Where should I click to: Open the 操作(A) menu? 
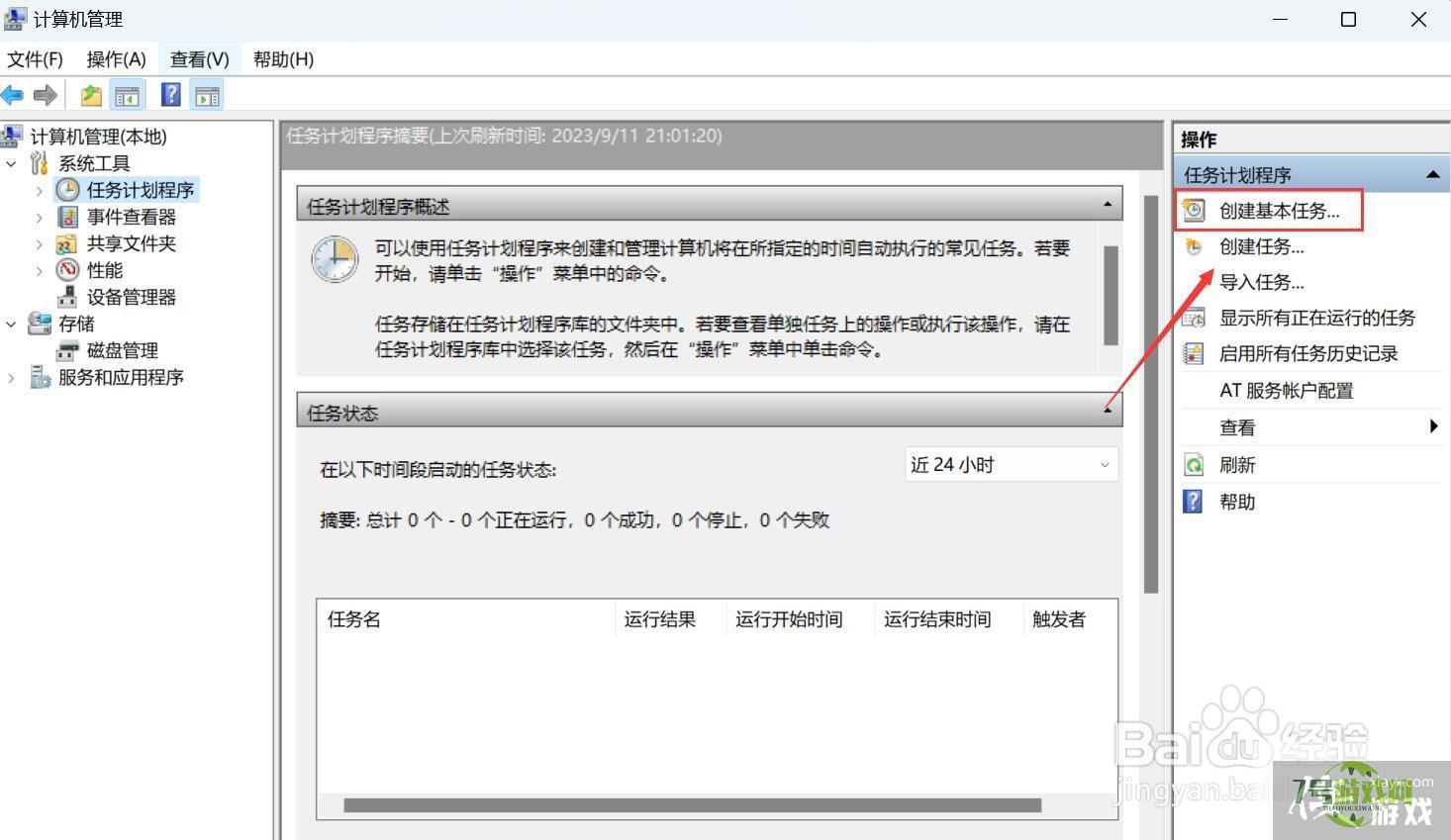(117, 59)
